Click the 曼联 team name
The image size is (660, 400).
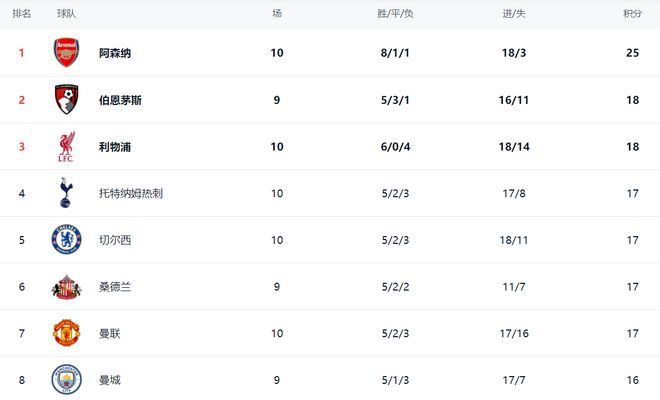(x=110, y=333)
